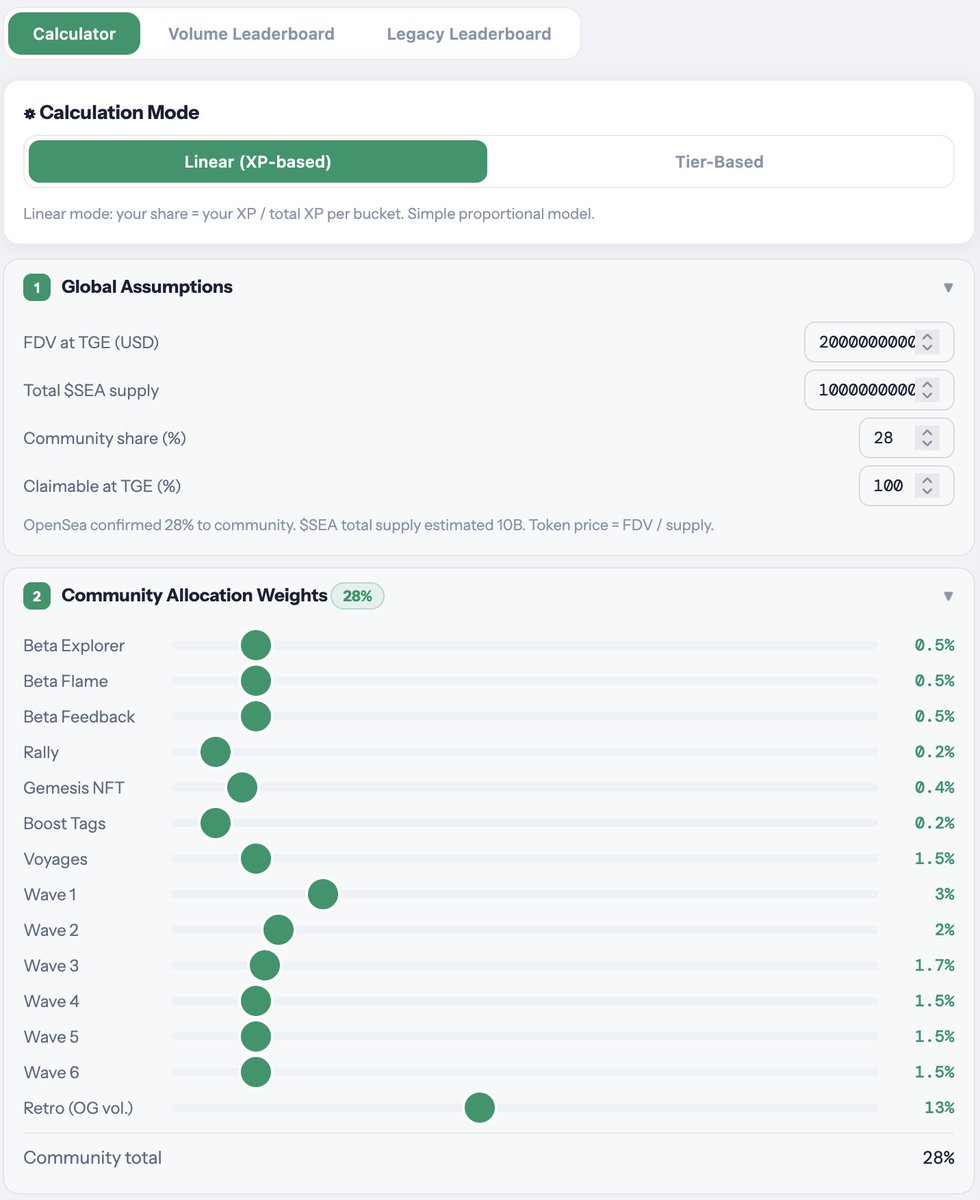The width and height of the screenshot is (980, 1200).
Task: Click the Total $SEA supply stepper arrows
Action: click(928, 390)
